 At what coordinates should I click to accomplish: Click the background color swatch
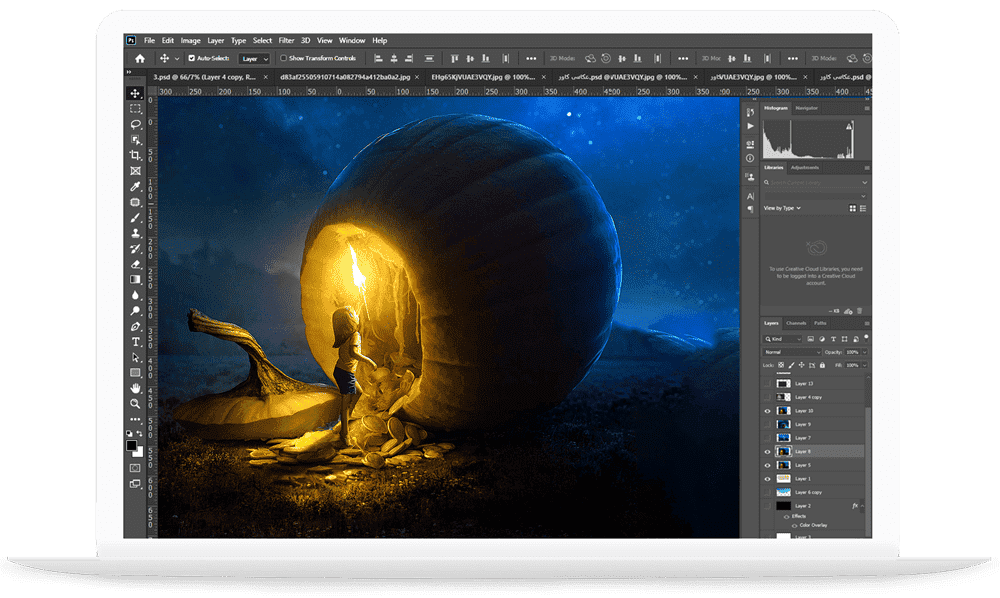[140, 453]
